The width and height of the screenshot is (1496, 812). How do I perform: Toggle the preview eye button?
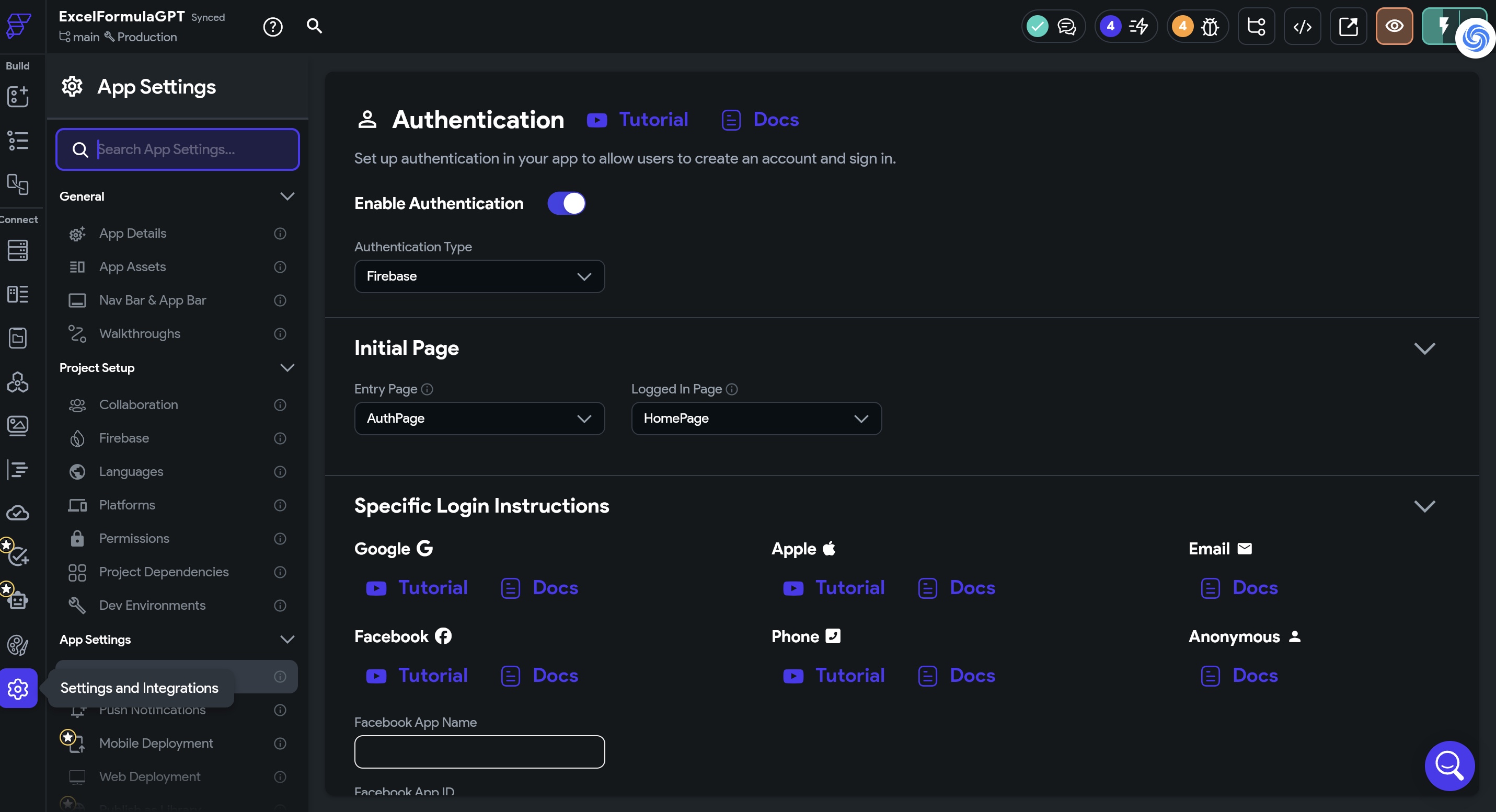(1394, 26)
